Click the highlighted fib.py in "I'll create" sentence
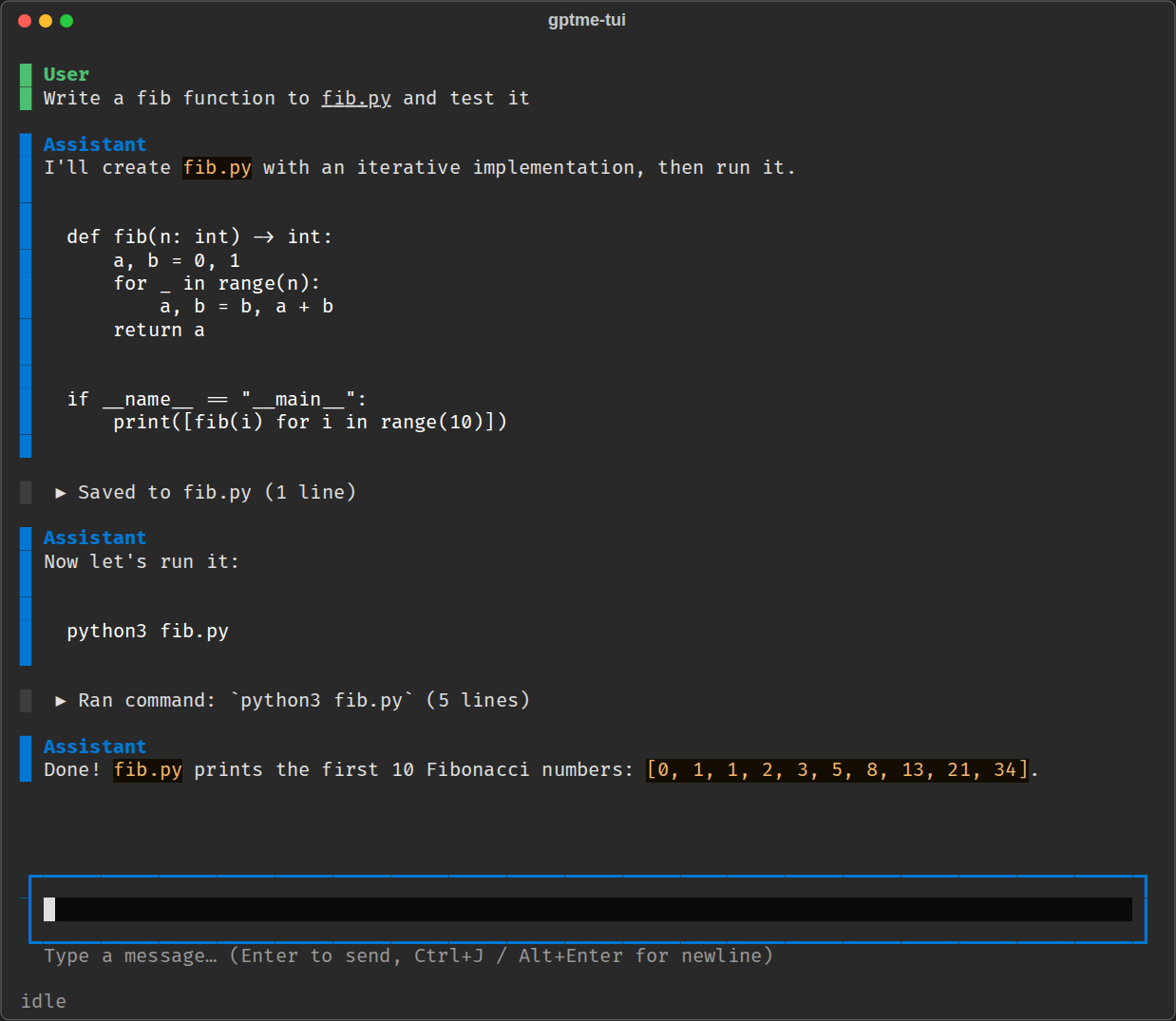This screenshot has width=1176, height=1021. click(218, 168)
